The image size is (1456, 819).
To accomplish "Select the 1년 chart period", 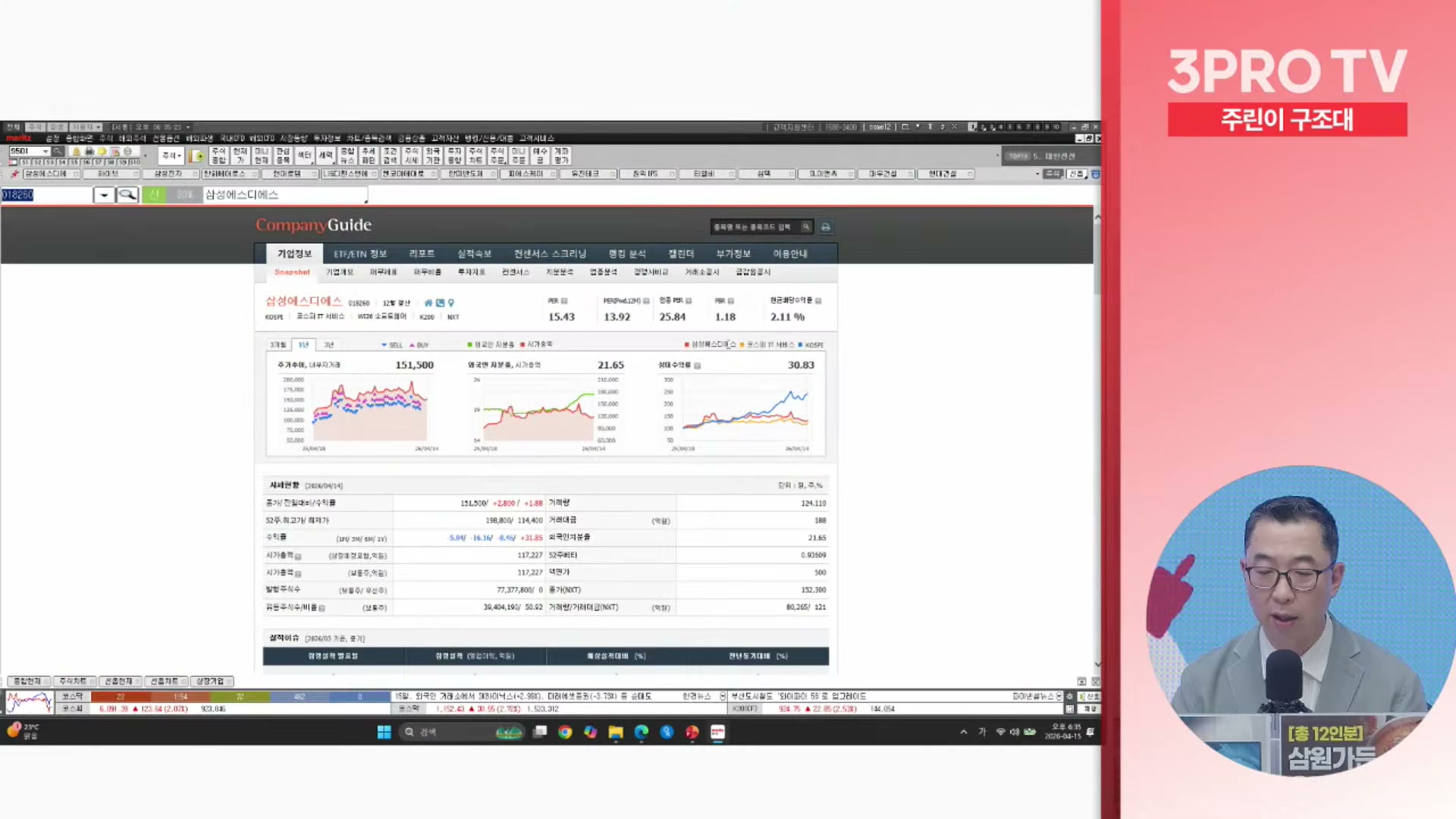I will pyautogui.click(x=303, y=345).
